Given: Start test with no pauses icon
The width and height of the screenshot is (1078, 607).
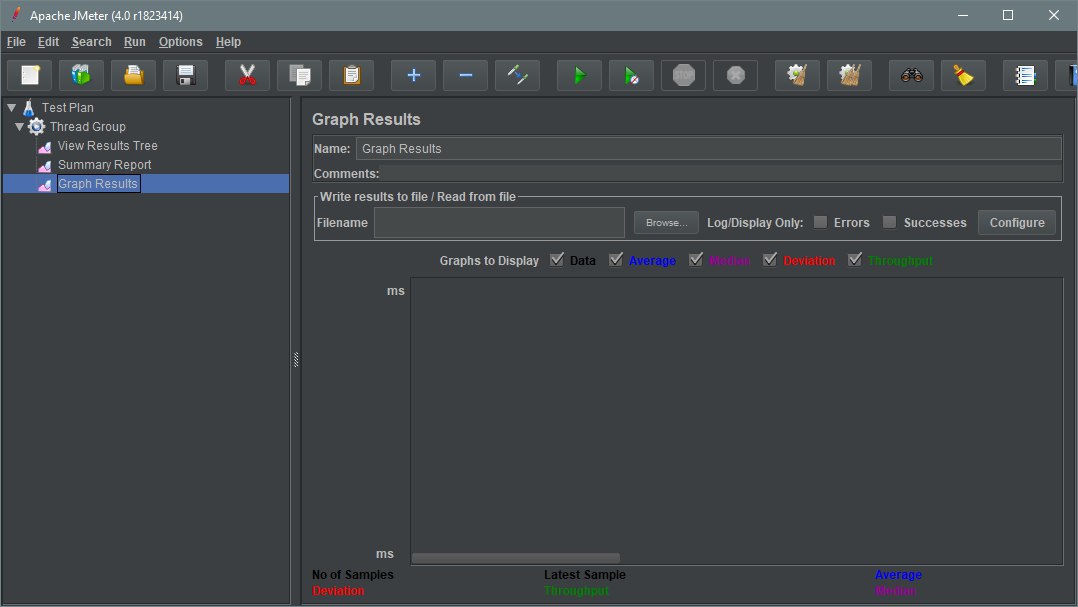Looking at the screenshot, I should click(631, 75).
